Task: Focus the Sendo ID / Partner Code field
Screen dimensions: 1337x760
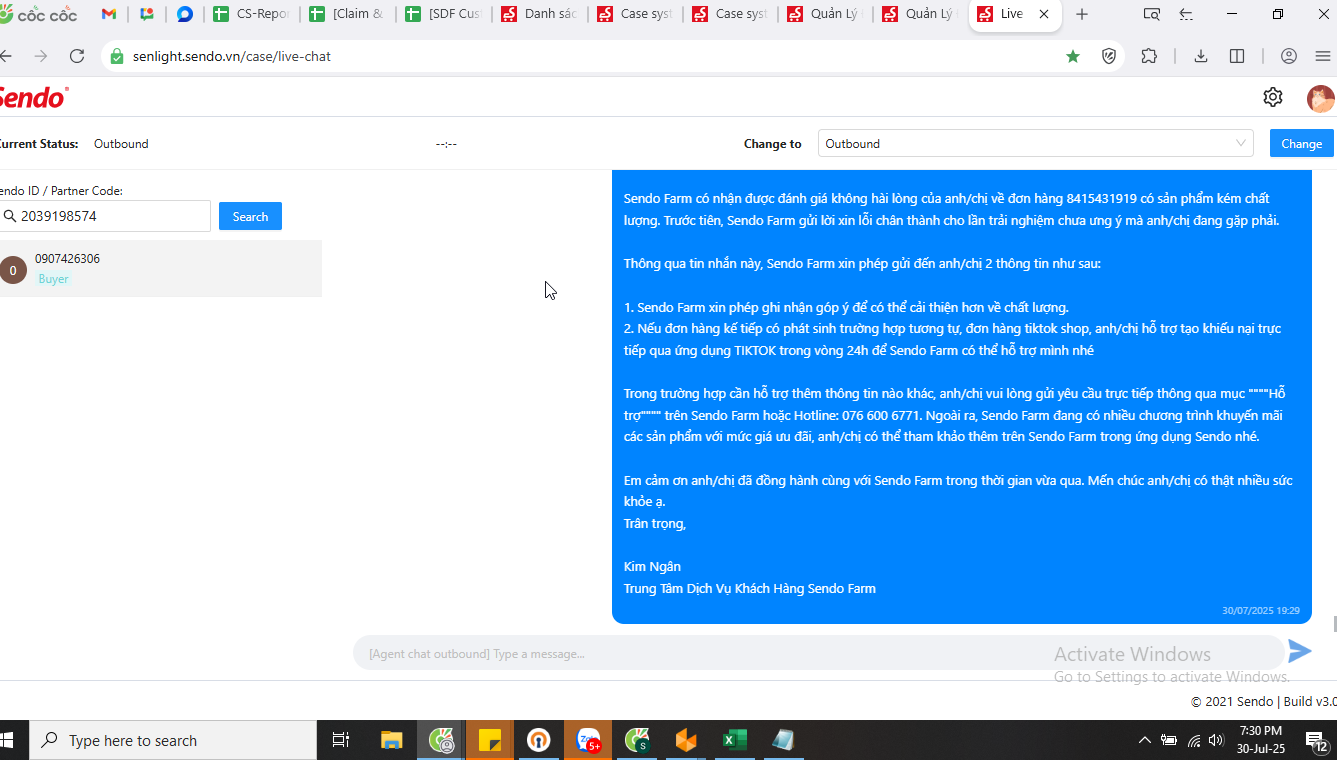Action: (x=105, y=216)
